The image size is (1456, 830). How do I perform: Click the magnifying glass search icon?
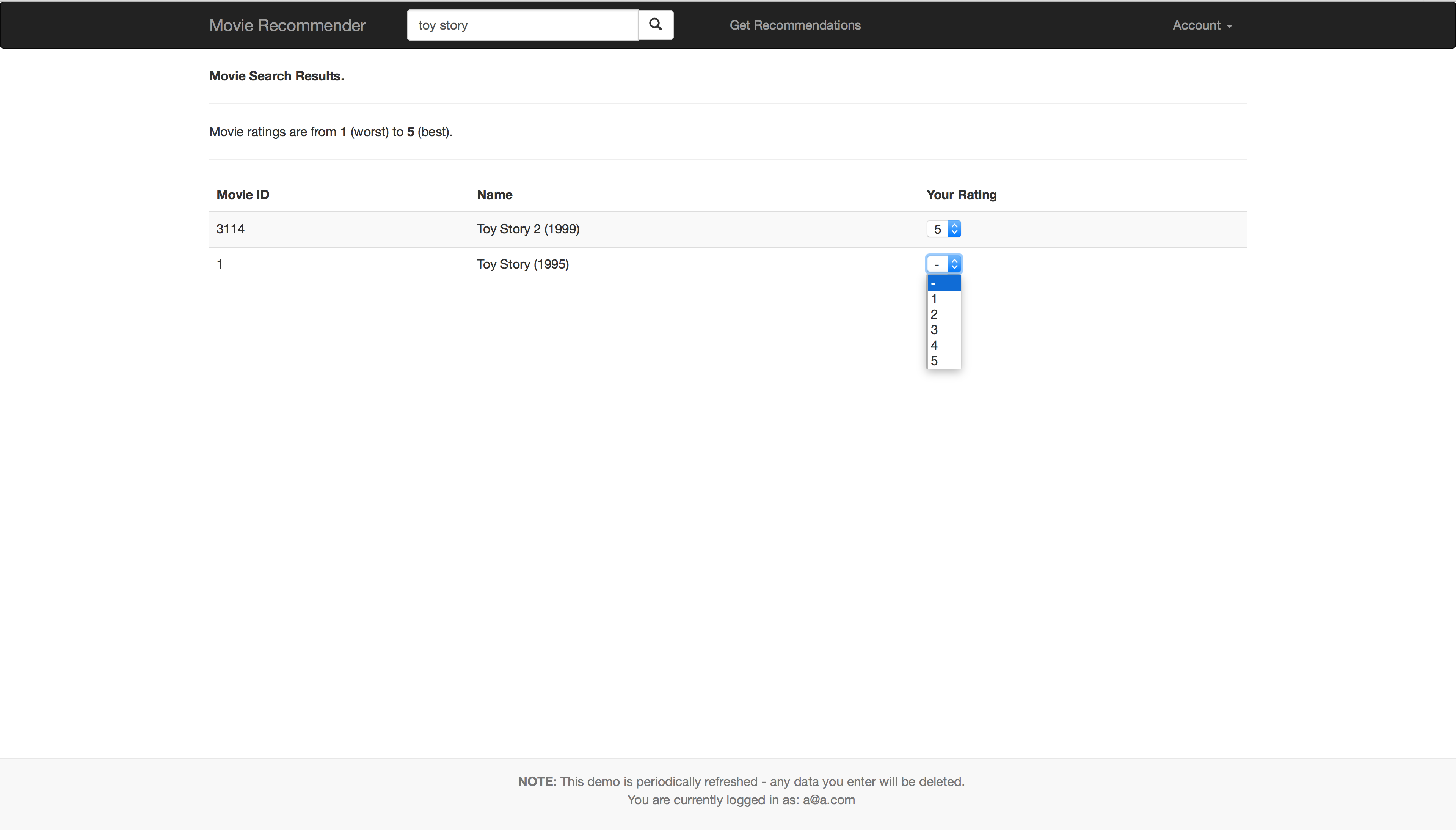[655, 25]
